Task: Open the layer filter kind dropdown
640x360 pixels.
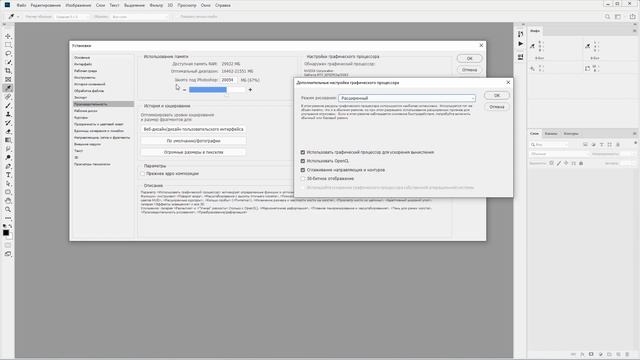Action: pos(549,144)
